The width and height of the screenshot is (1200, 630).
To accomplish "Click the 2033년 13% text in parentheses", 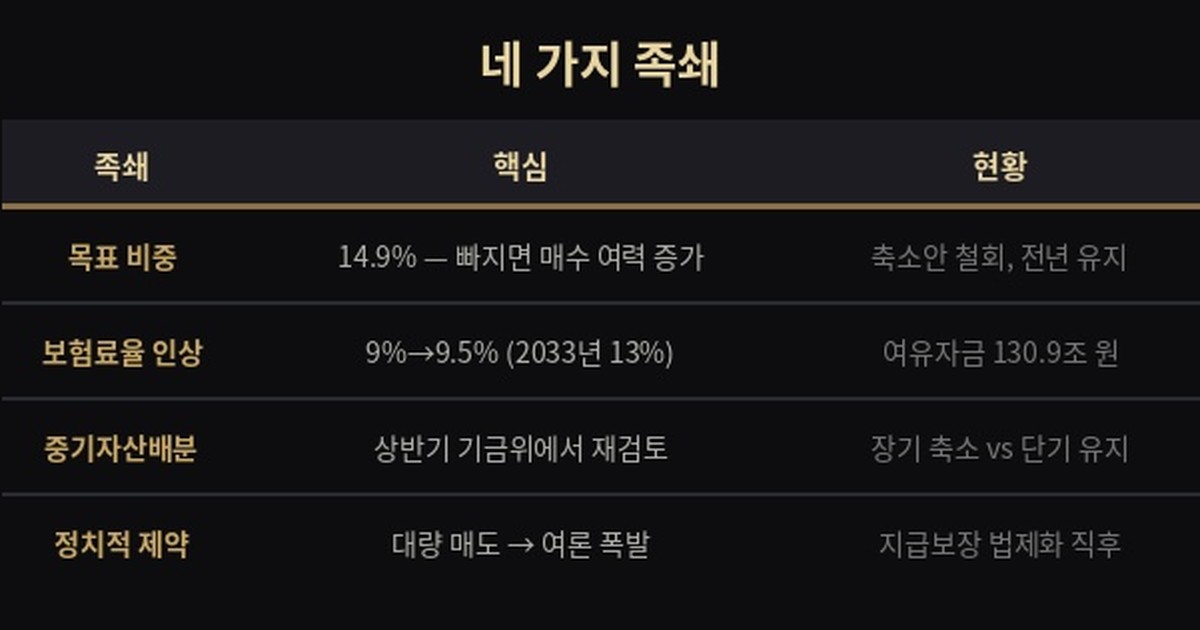I will click(x=590, y=353).
